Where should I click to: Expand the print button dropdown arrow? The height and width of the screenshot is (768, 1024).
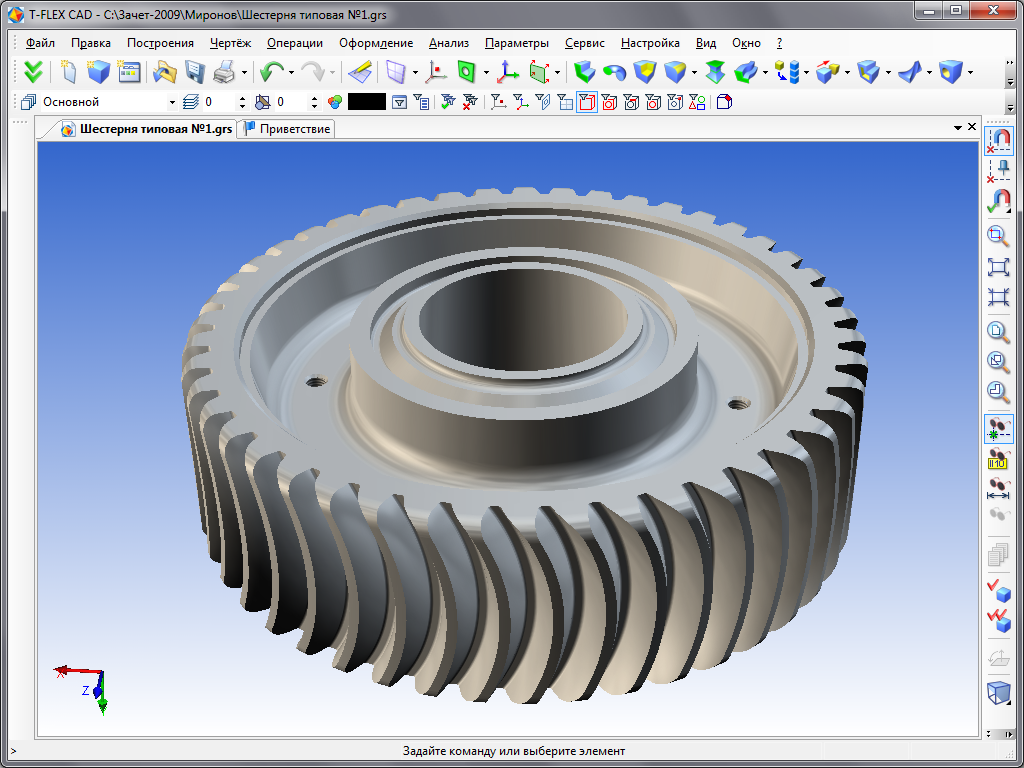point(244,72)
